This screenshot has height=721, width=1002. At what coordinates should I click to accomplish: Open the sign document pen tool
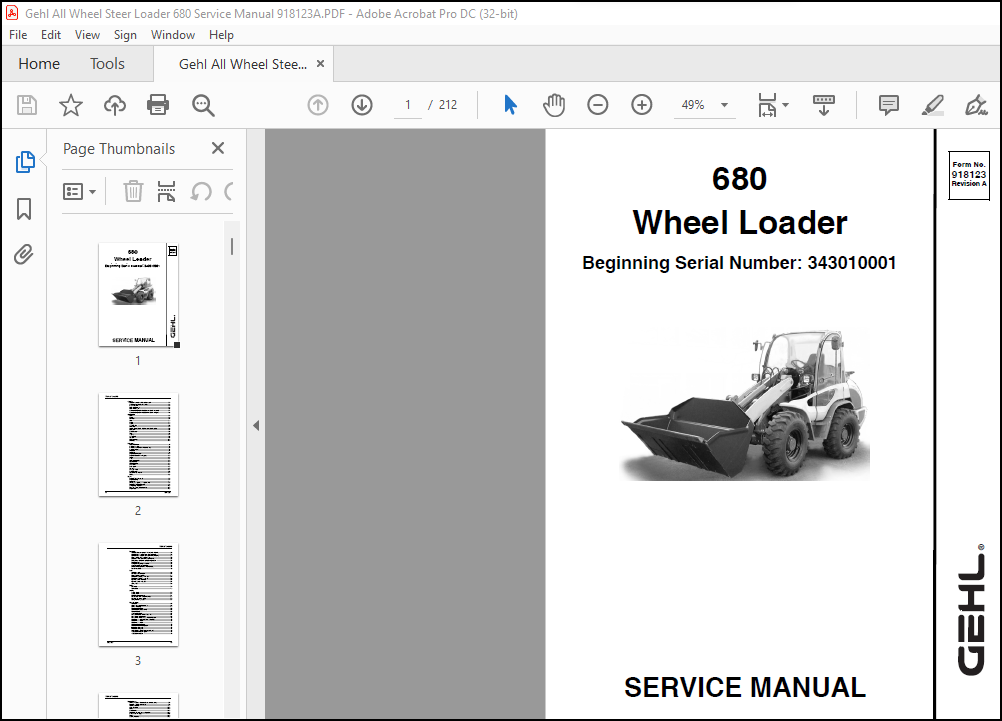click(x=976, y=105)
